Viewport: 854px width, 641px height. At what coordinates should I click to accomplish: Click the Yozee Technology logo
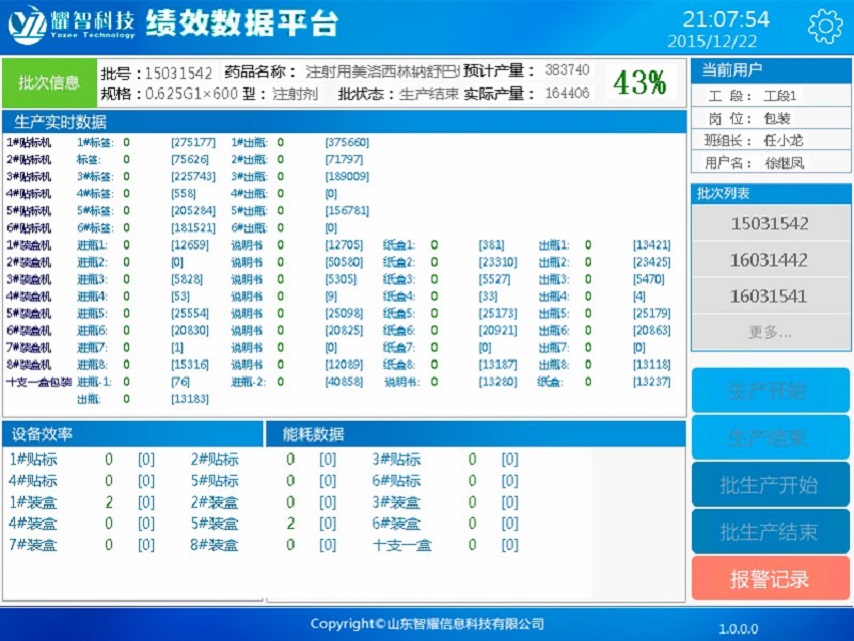coord(70,25)
